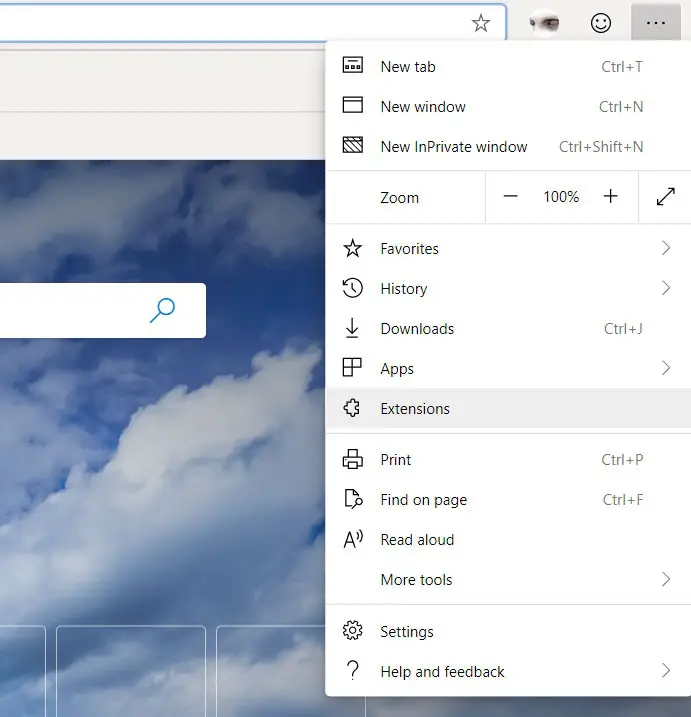Click the Ctrl+F shortcut text
Image resolution: width=691 pixels, height=717 pixels.
tap(623, 500)
